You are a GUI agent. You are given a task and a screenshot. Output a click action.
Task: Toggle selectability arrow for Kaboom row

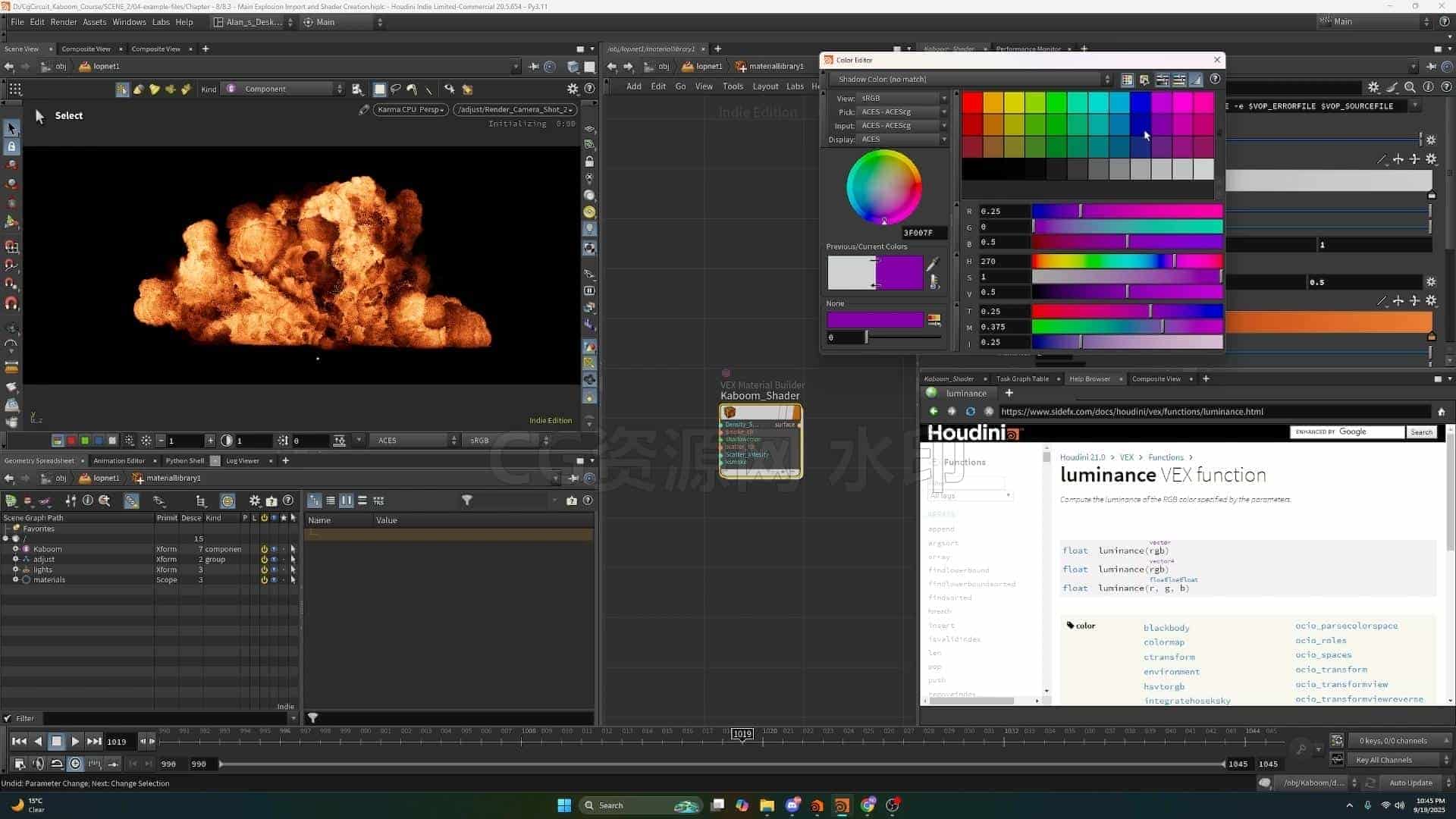(x=293, y=549)
